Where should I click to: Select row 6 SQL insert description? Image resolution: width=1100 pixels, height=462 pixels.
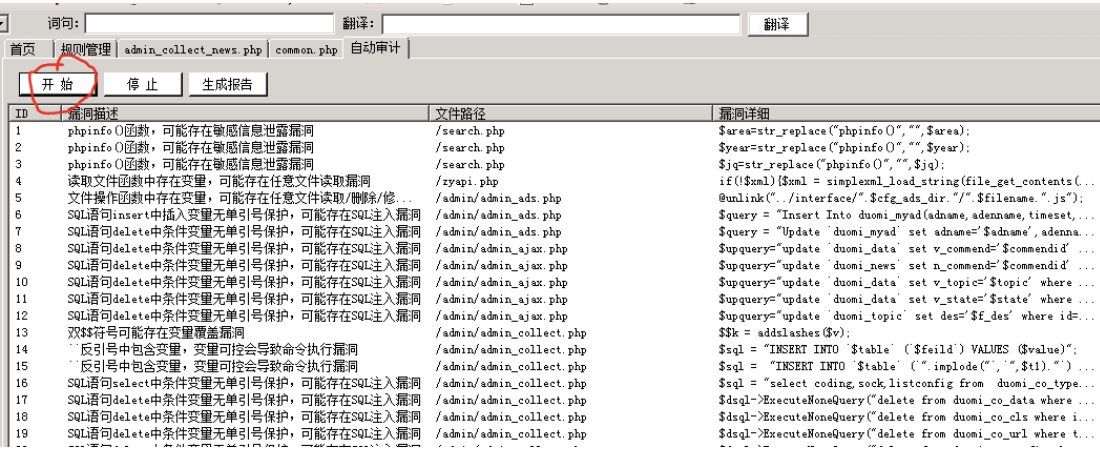point(244,215)
